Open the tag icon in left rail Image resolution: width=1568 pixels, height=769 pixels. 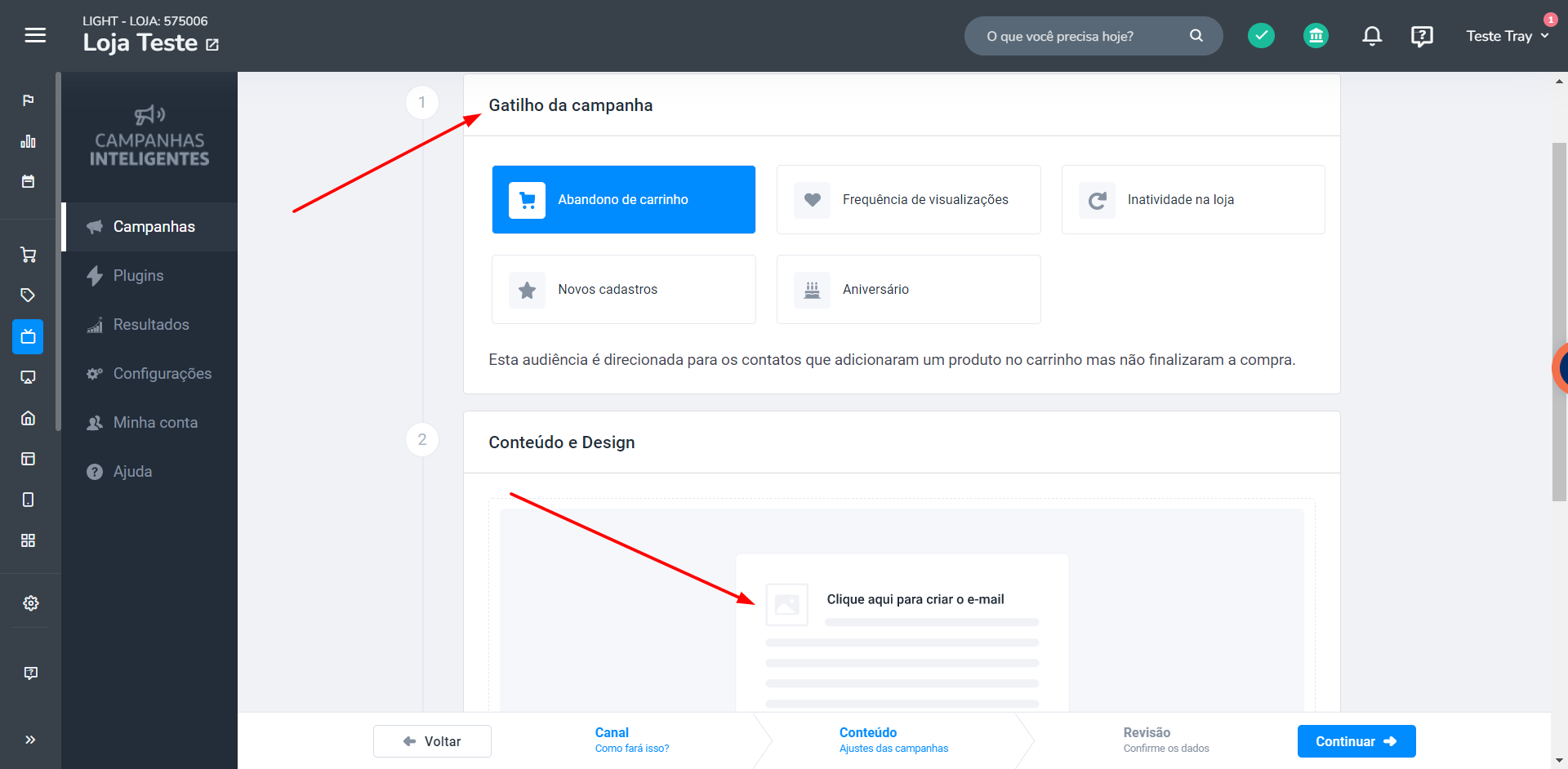29,296
